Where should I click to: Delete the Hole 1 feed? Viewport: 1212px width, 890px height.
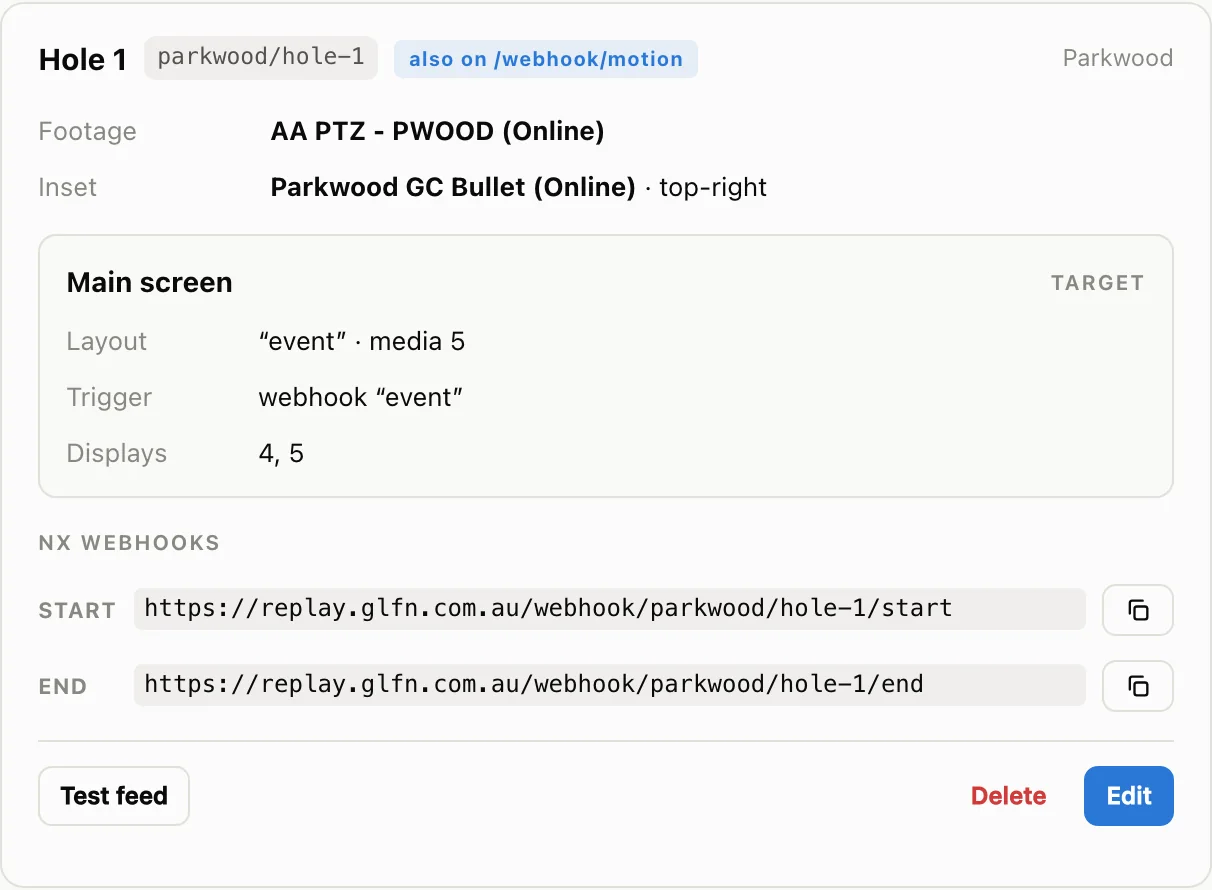point(1008,796)
